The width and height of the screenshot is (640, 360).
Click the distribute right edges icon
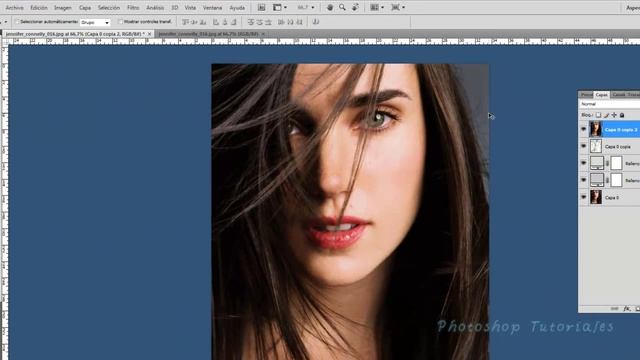pos(299,22)
